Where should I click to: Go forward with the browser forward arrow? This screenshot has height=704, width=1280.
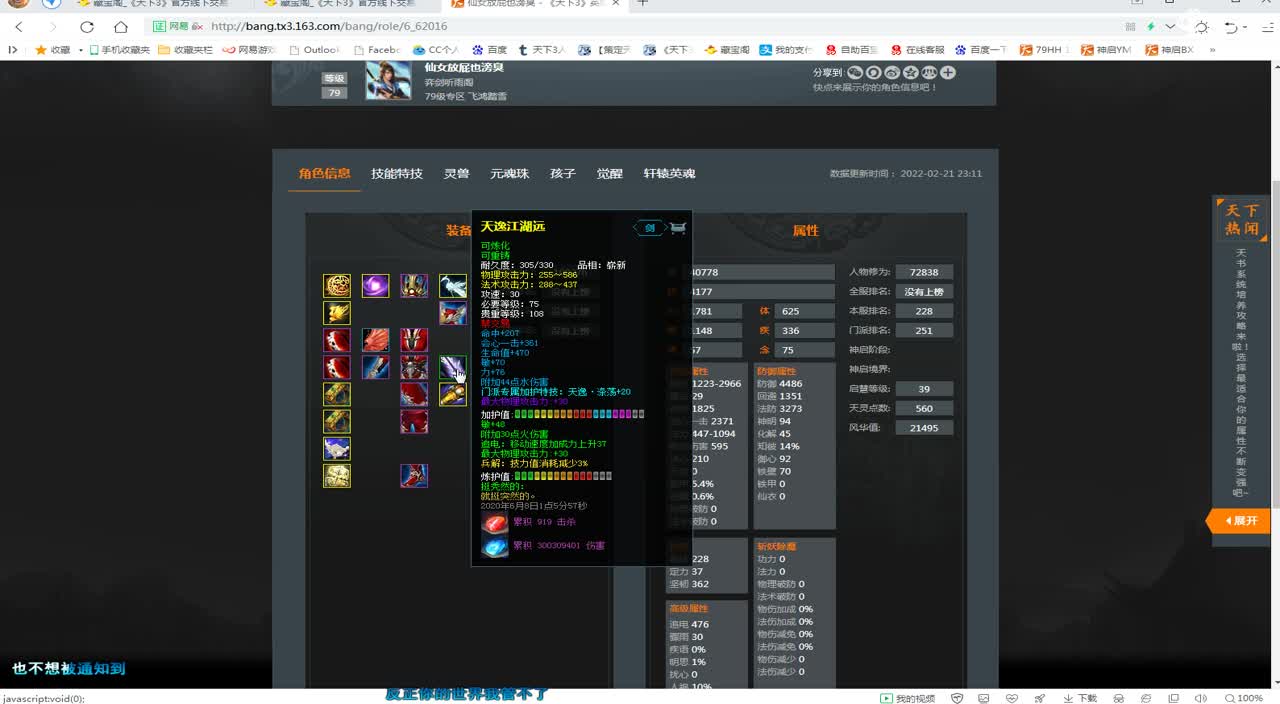(x=52, y=27)
